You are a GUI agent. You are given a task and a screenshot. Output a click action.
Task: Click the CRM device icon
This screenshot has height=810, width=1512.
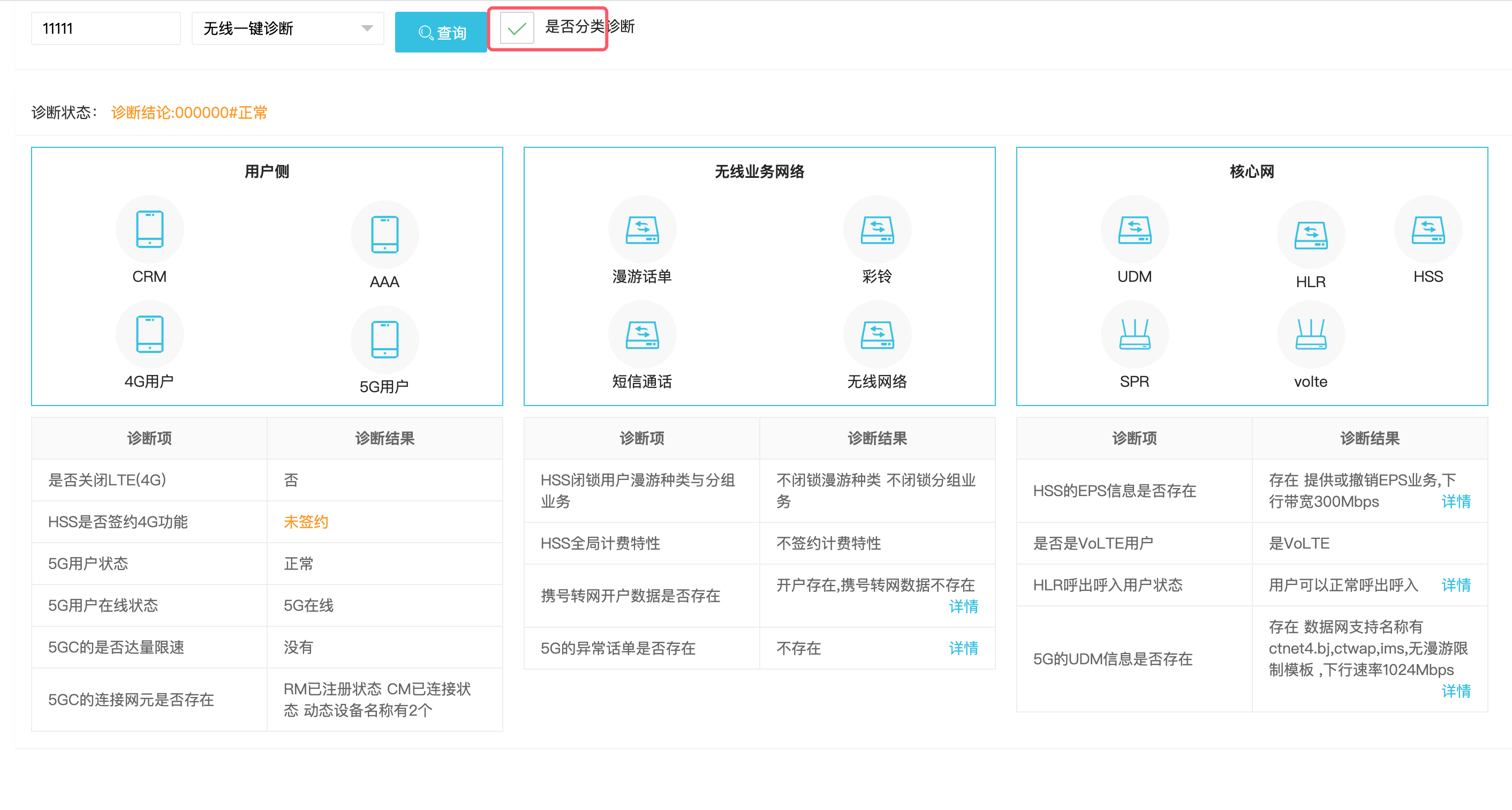click(150, 229)
